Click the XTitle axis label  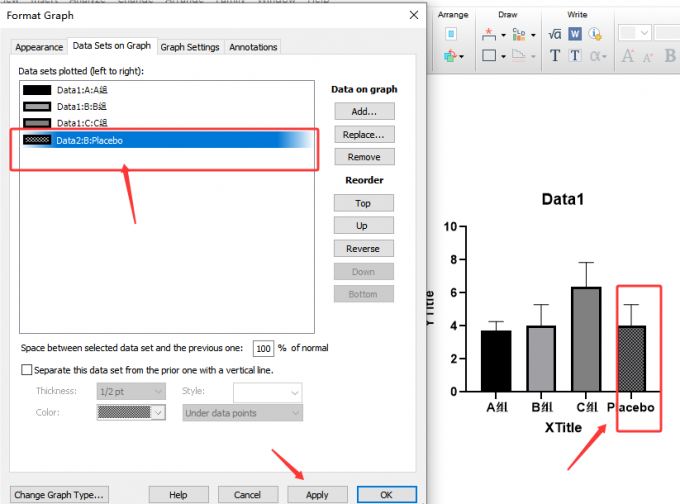pyautogui.click(x=563, y=428)
